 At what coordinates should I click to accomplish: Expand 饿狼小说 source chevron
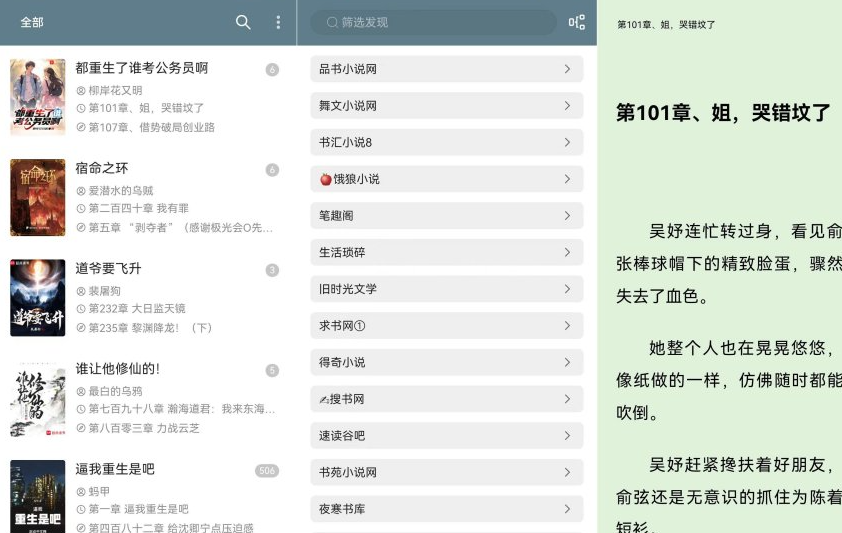567,179
